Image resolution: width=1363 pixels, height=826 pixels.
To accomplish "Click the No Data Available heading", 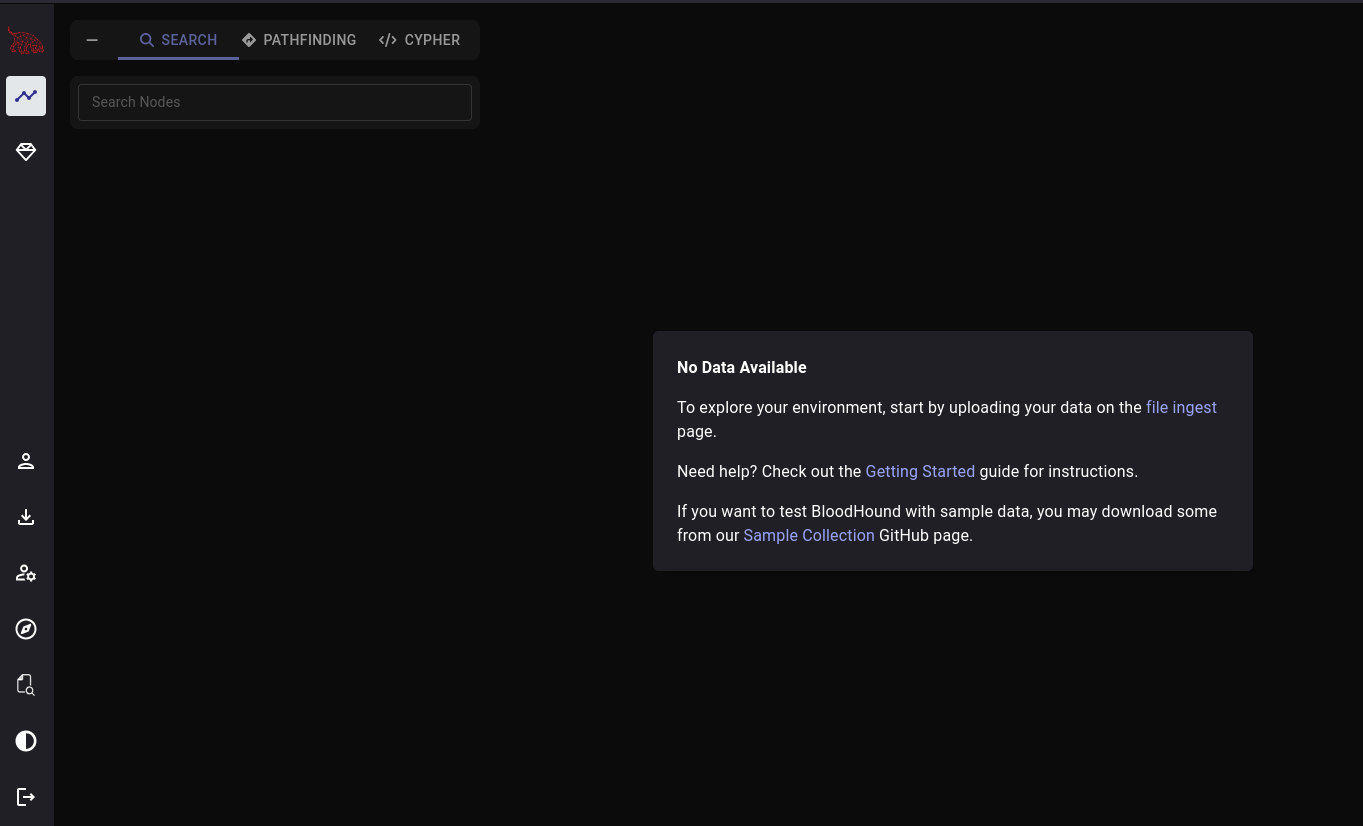I will click(742, 367).
